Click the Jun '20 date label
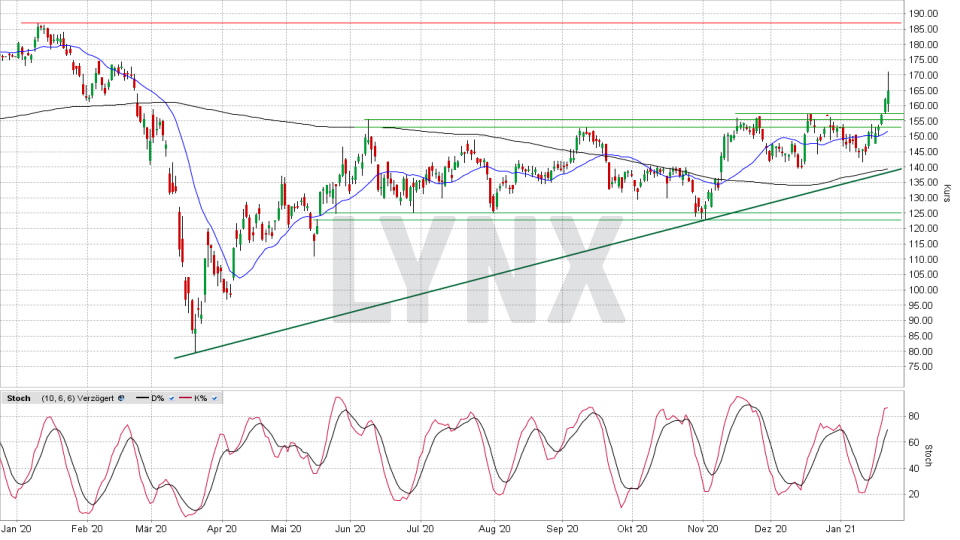This screenshot has width=960, height=540. coord(351,529)
